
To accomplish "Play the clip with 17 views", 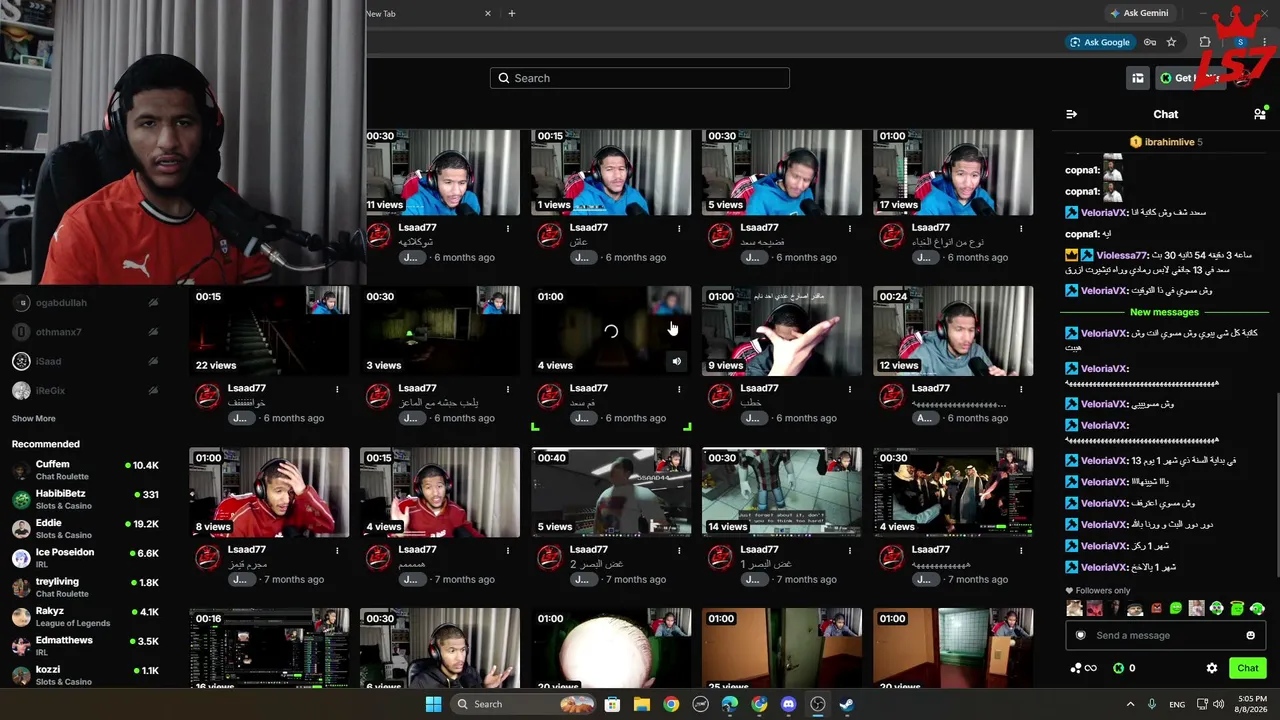I will tap(953, 171).
